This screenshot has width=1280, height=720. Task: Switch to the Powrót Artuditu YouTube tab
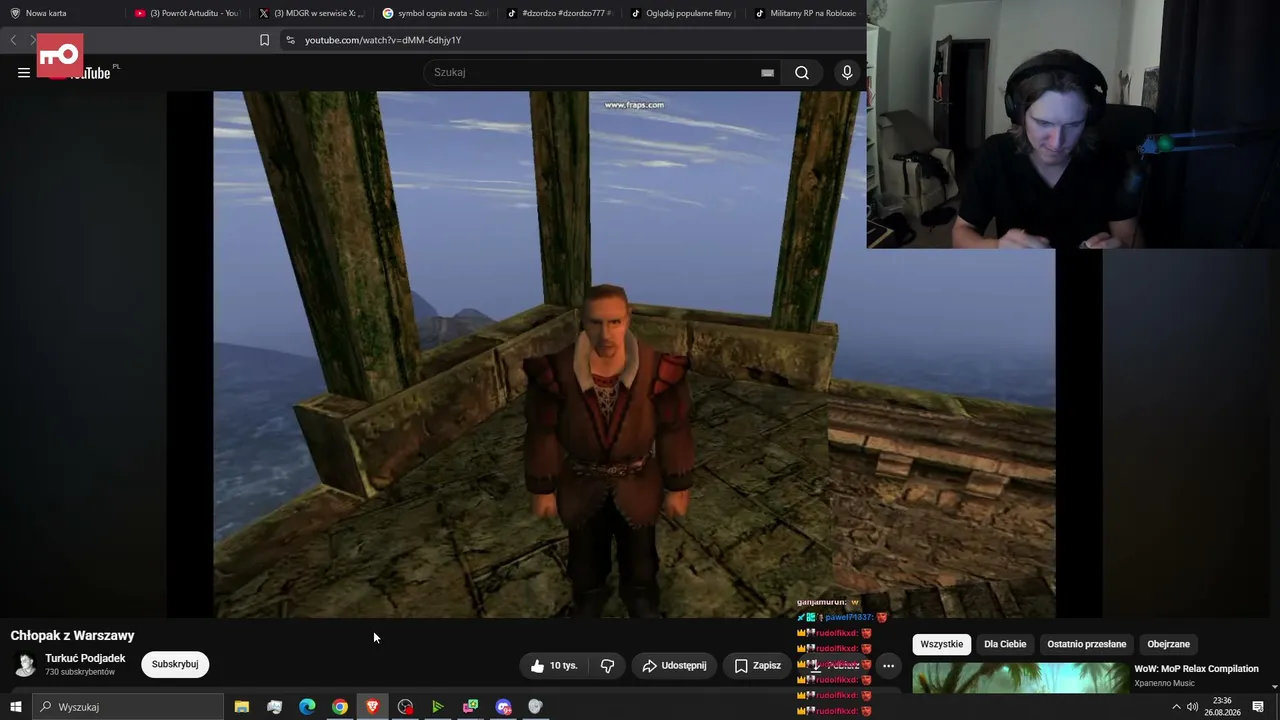187,13
